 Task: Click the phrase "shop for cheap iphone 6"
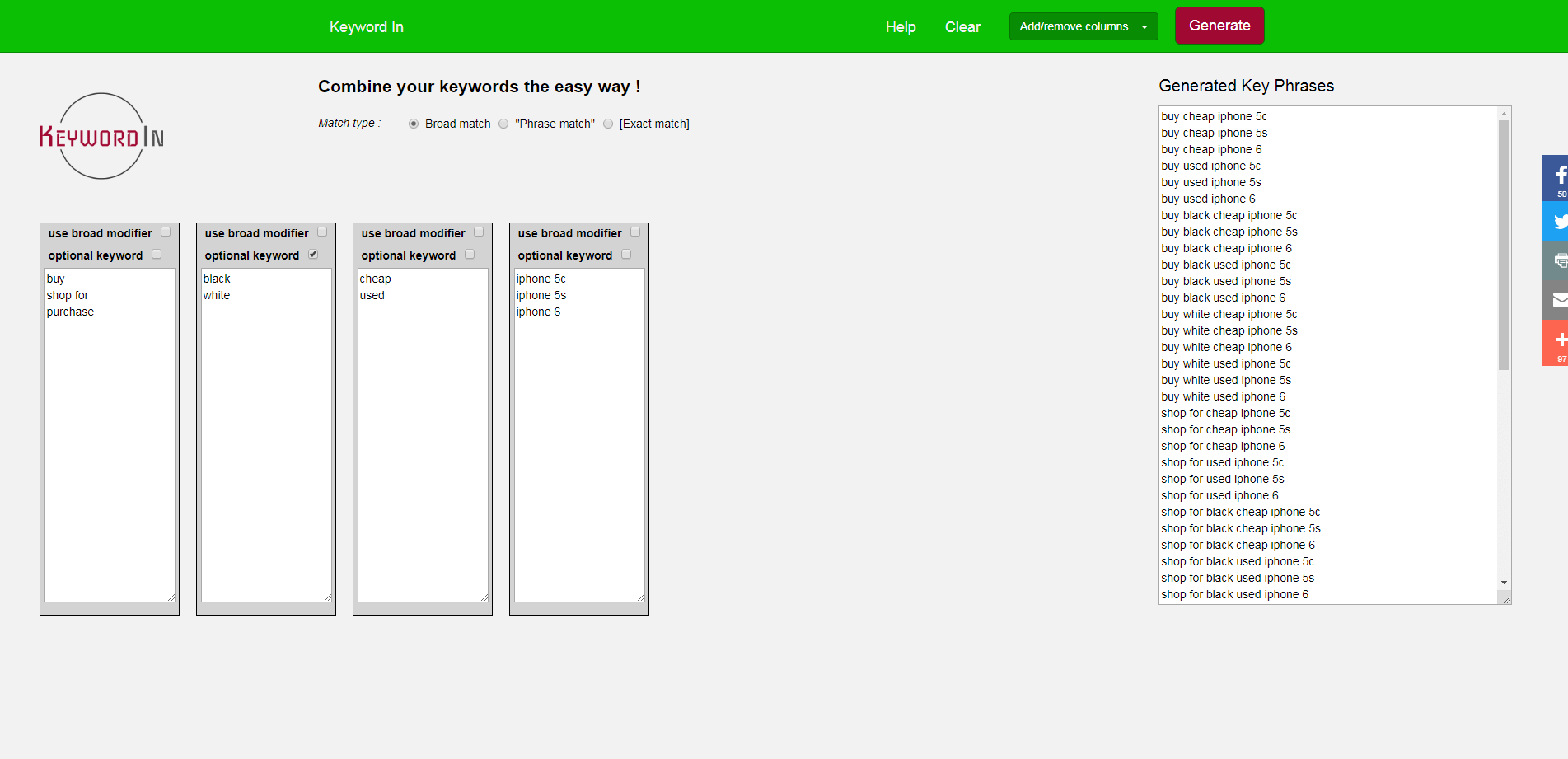(1223, 446)
